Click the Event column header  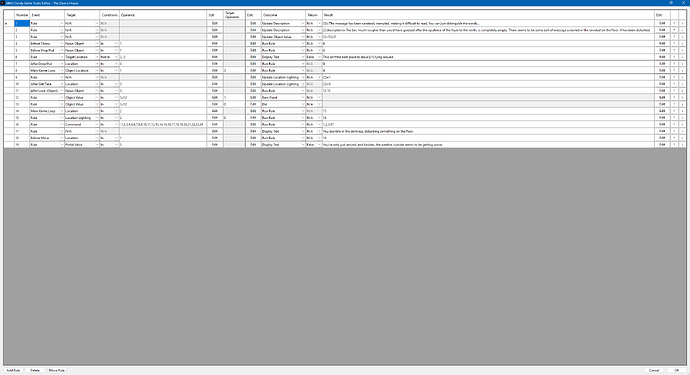point(47,15)
